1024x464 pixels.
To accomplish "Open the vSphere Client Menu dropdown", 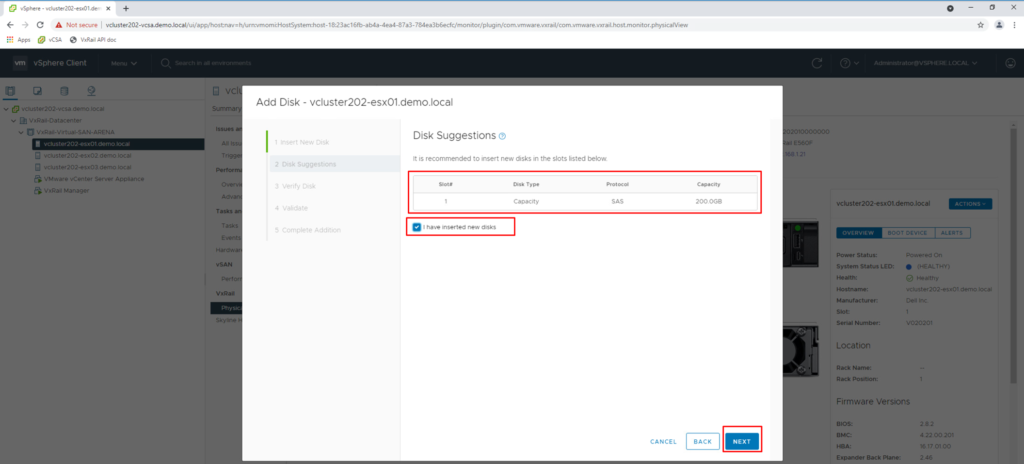I will coord(123,63).
